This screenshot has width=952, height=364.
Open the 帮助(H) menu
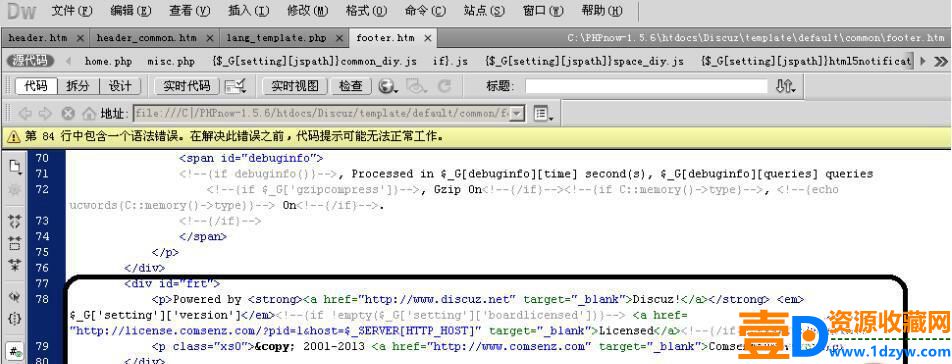coord(602,11)
